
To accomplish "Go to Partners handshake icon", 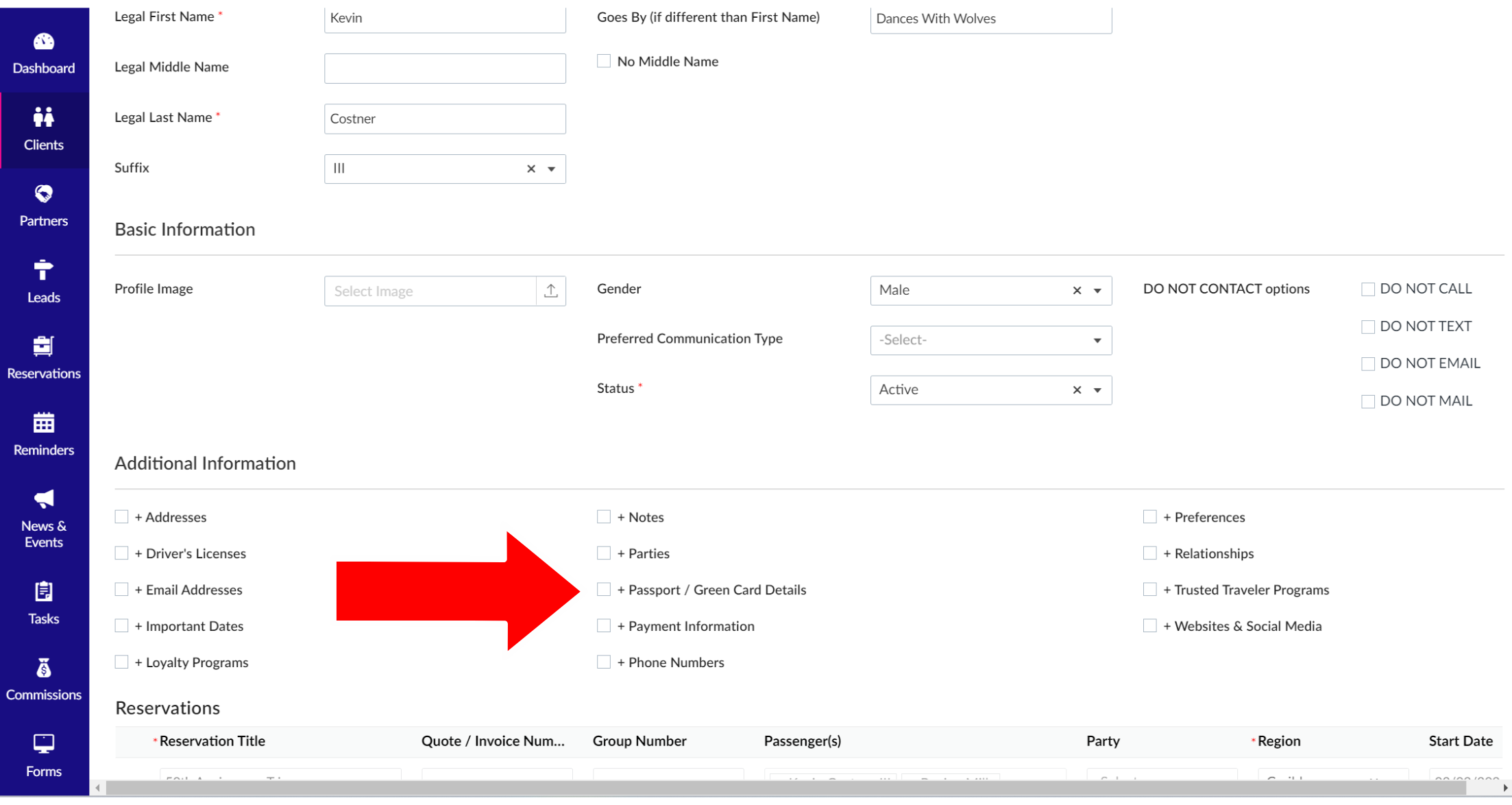I will [43, 194].
